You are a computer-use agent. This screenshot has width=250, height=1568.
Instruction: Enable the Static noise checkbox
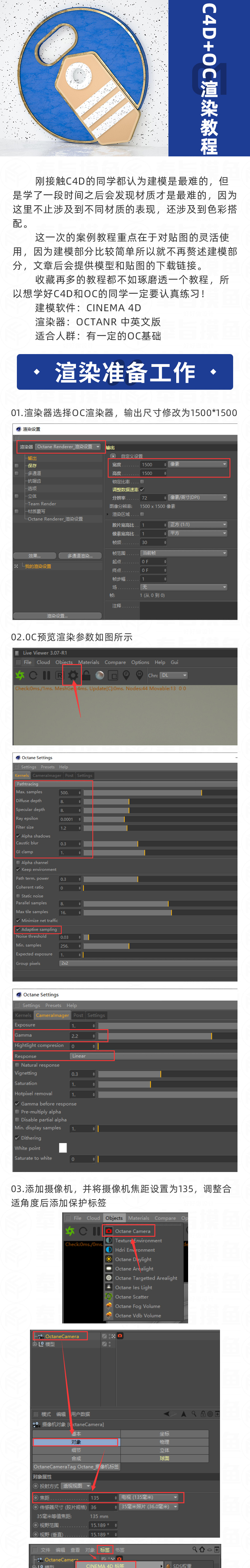[x=17, y=896]
